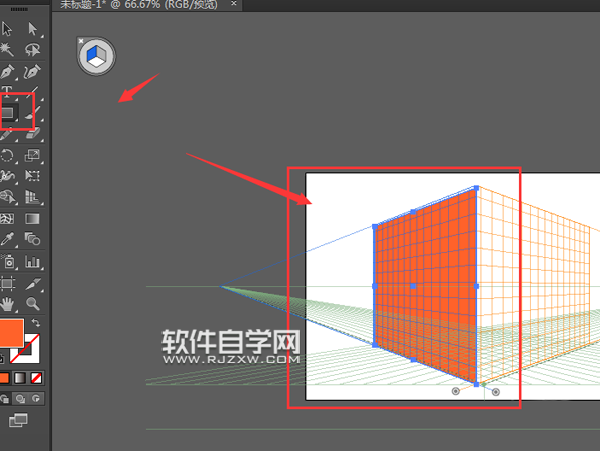Select the Mesh tool
Viewport: 600px width, 451px height.
(7, 219)
